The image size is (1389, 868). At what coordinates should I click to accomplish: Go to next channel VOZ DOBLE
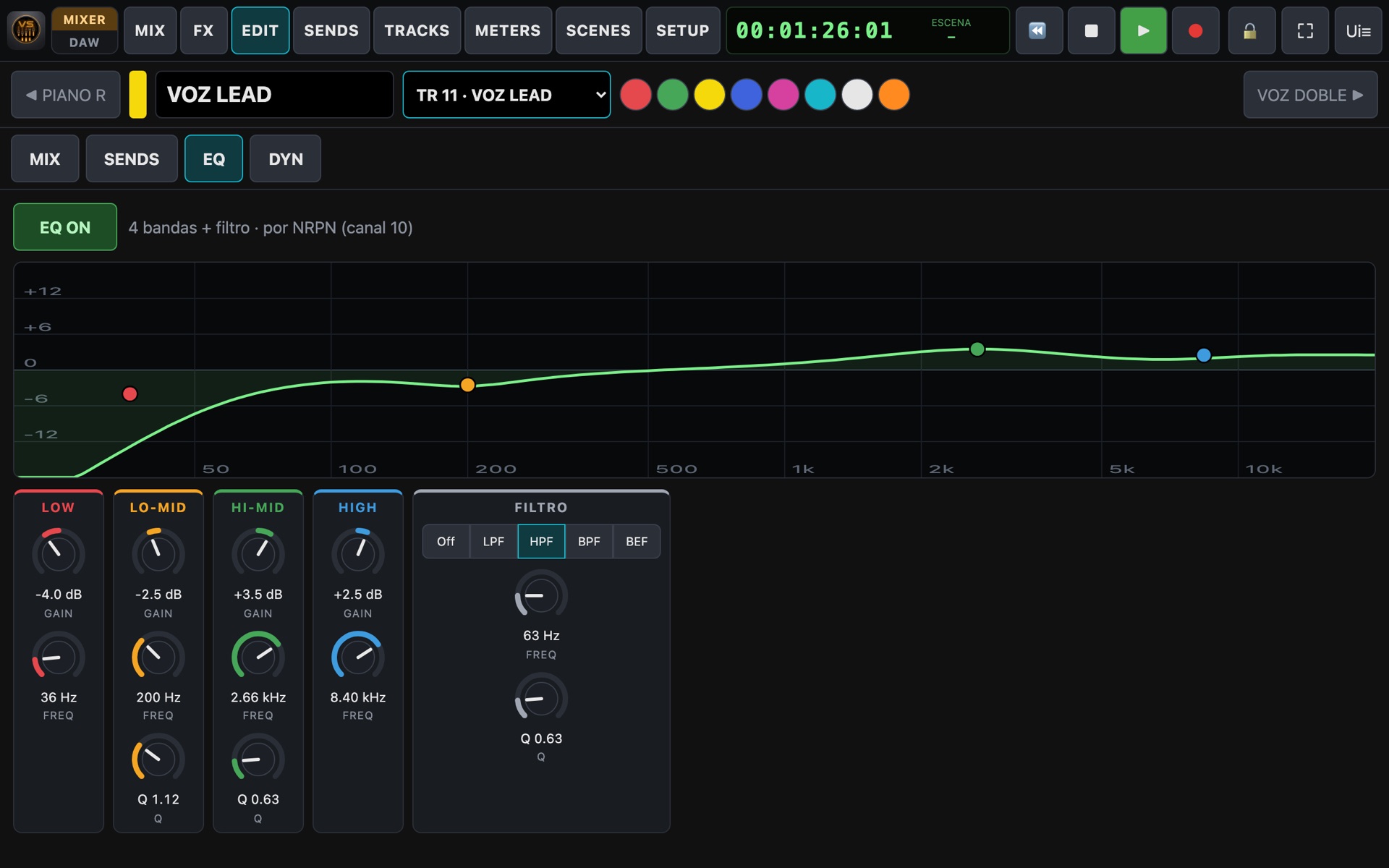1310,95
